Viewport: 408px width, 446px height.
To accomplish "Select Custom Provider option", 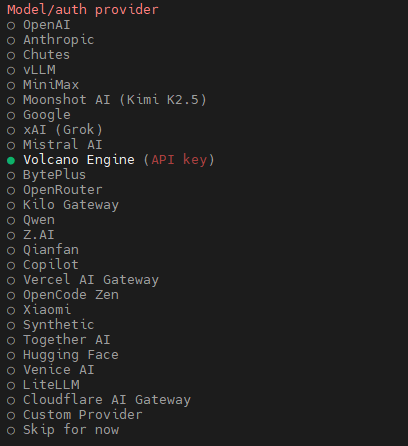I will (75, 415).
